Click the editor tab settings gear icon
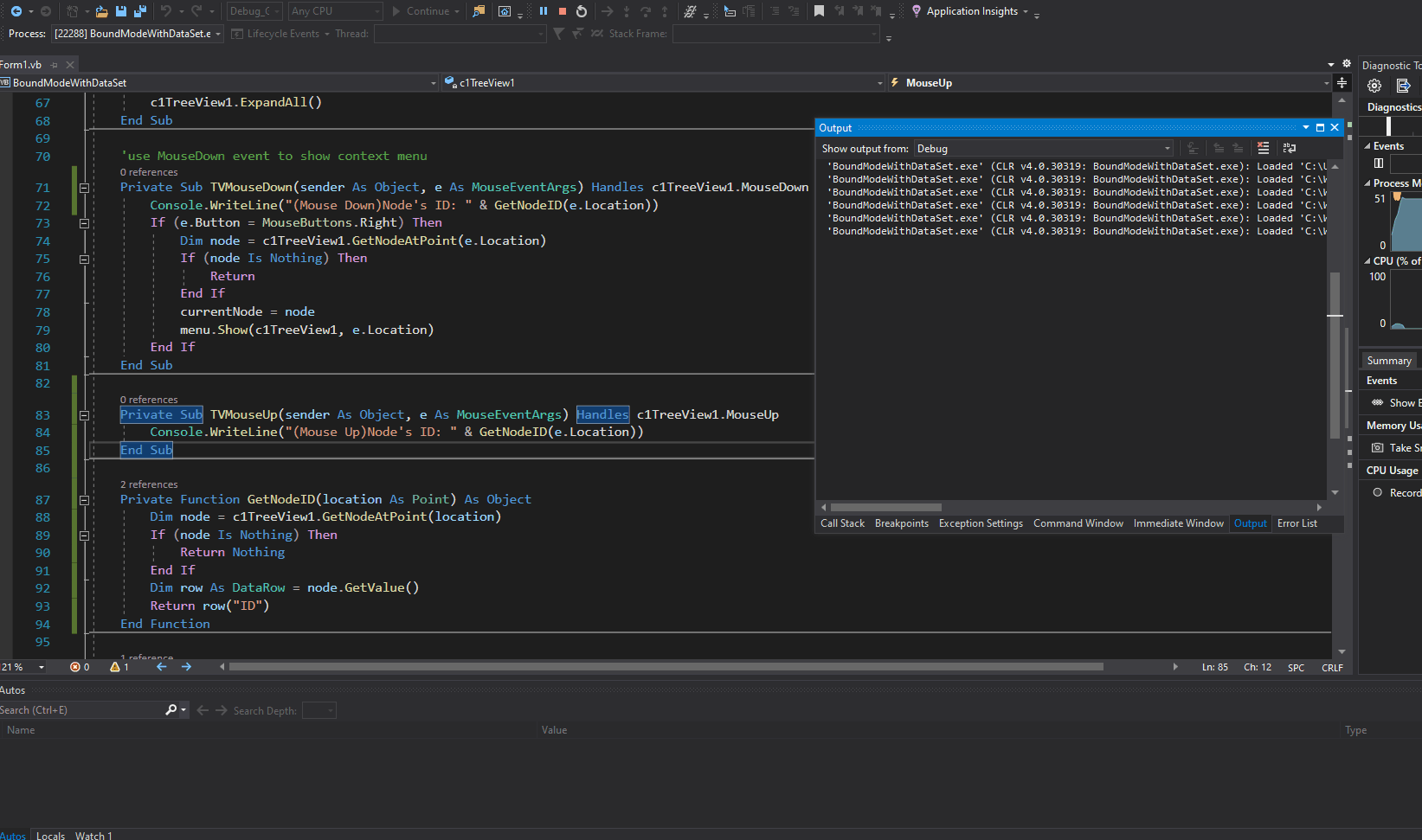 click(x=1346, y=64)
